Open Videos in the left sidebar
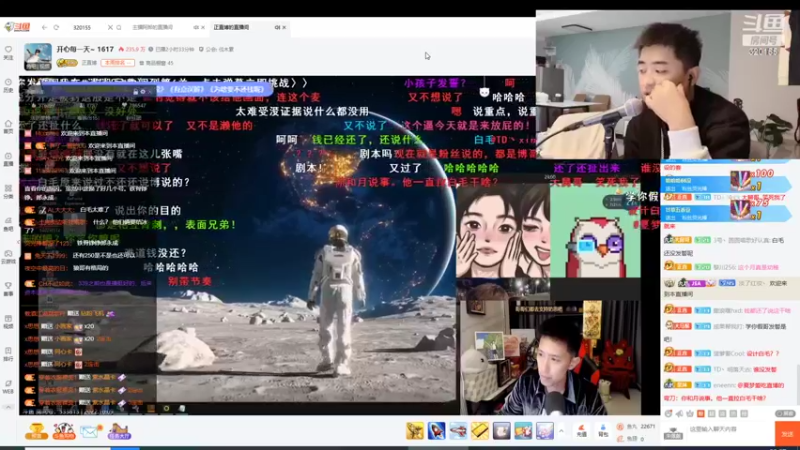 coord(8,321)
